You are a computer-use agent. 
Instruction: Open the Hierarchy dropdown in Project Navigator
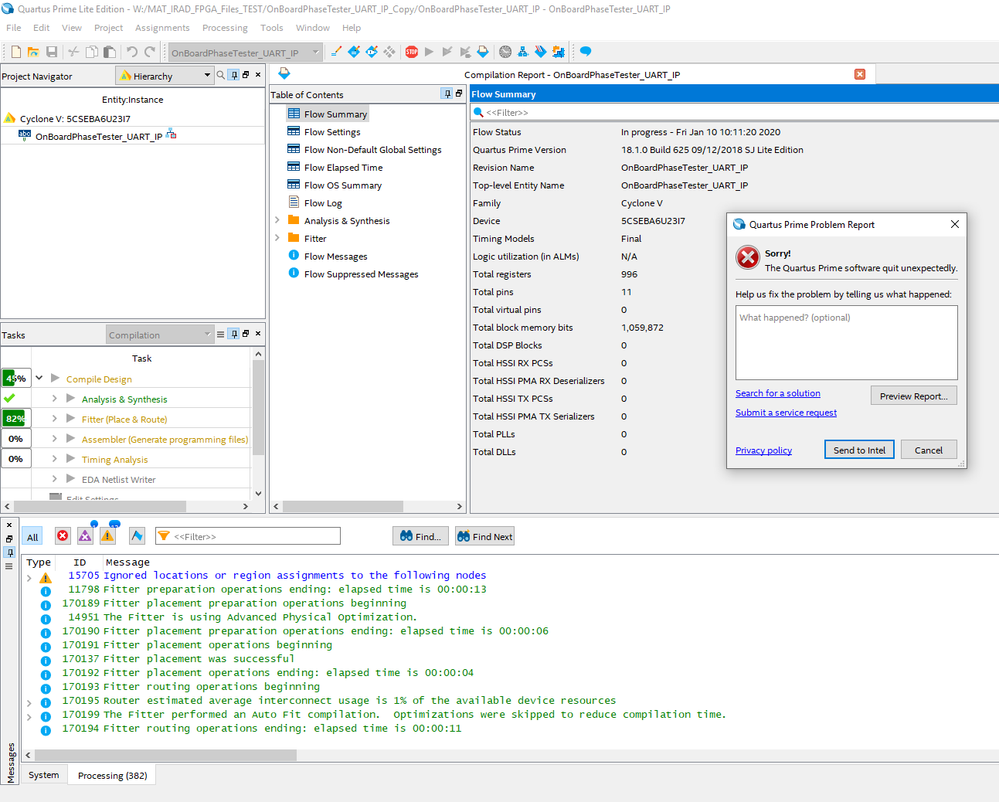click(207, 76)
